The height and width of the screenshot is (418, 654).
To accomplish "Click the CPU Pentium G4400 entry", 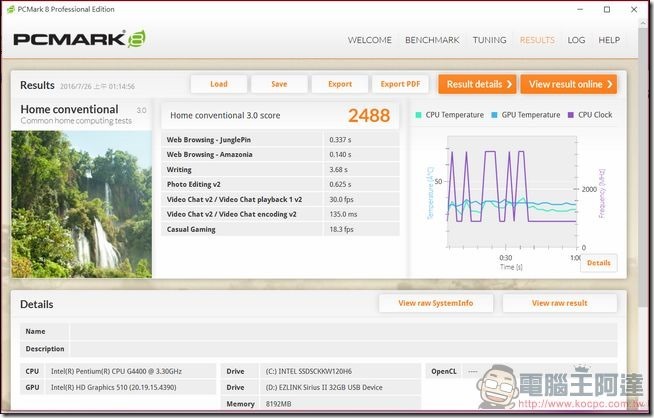I will click(118, 371).
